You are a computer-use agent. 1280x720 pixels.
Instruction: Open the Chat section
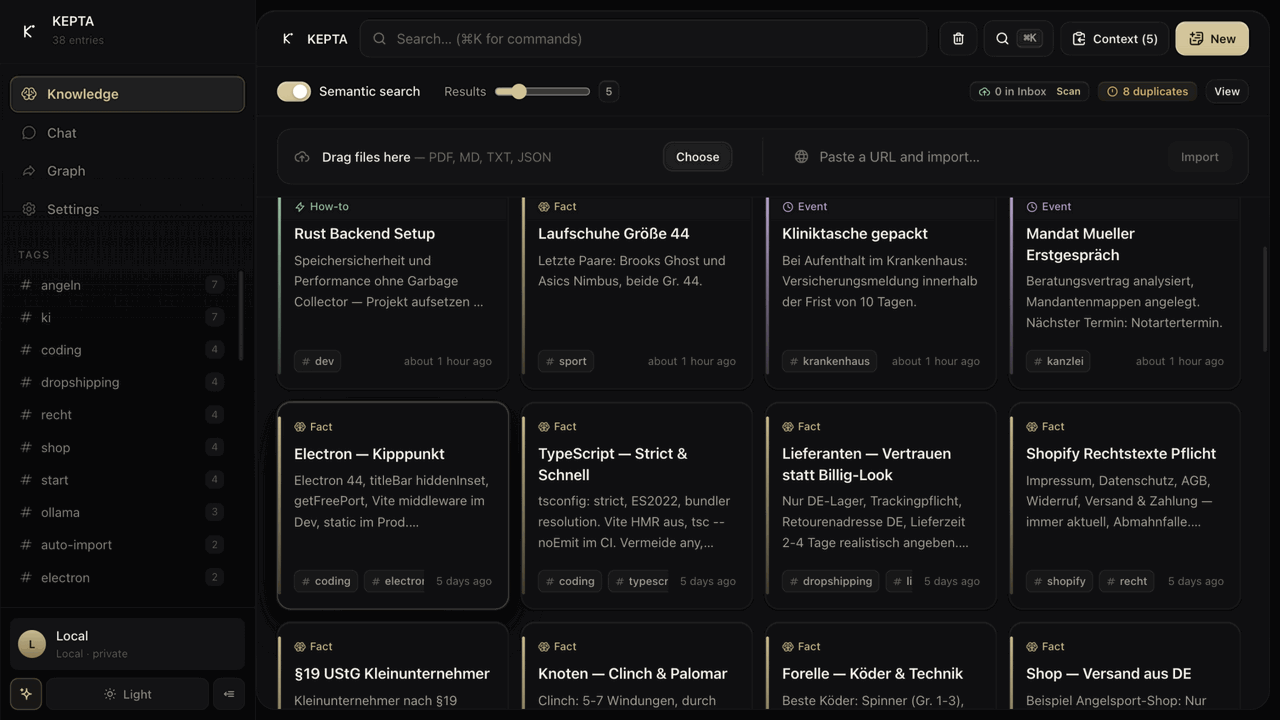[127, 133]
